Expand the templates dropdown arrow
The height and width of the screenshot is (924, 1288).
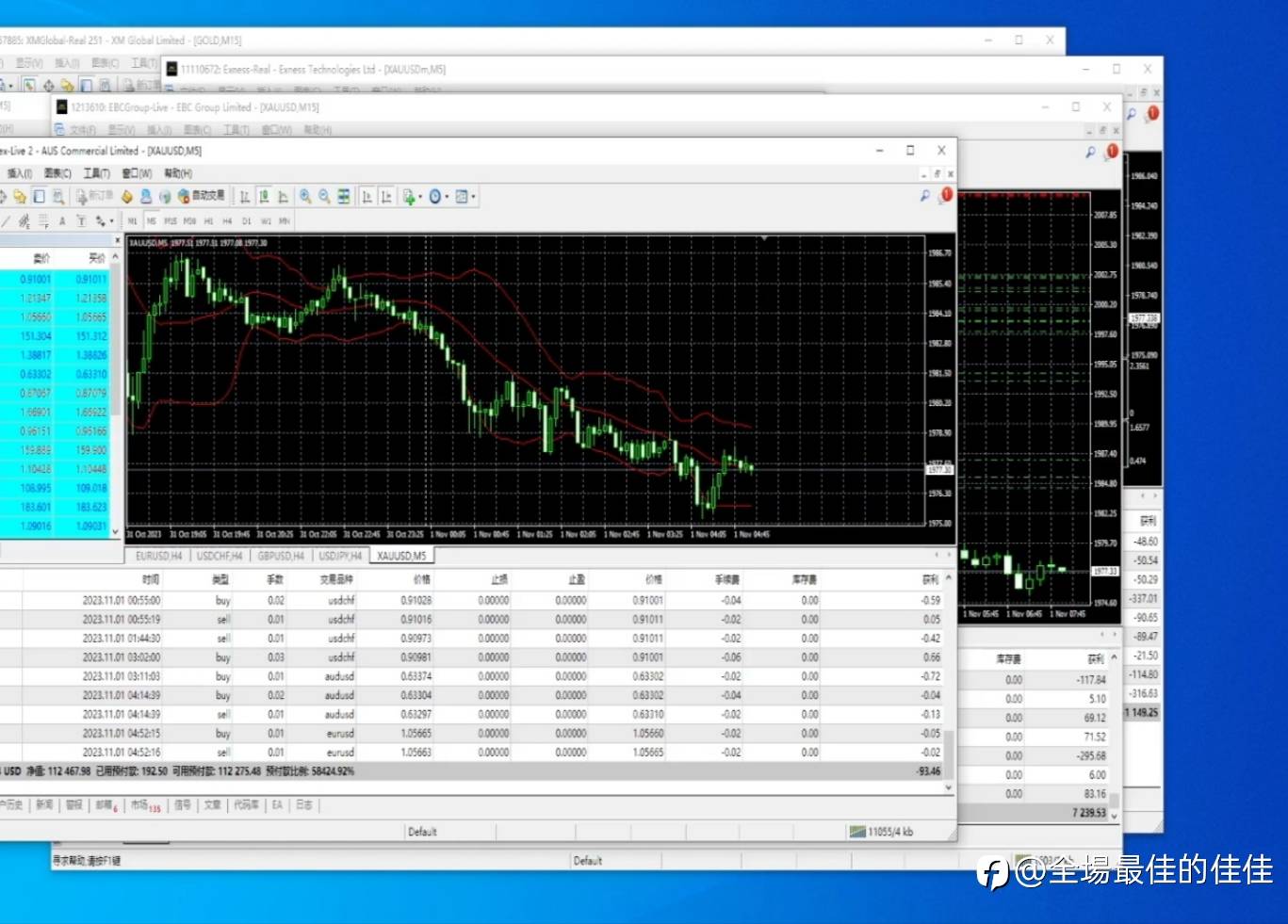tap(473, 197)
